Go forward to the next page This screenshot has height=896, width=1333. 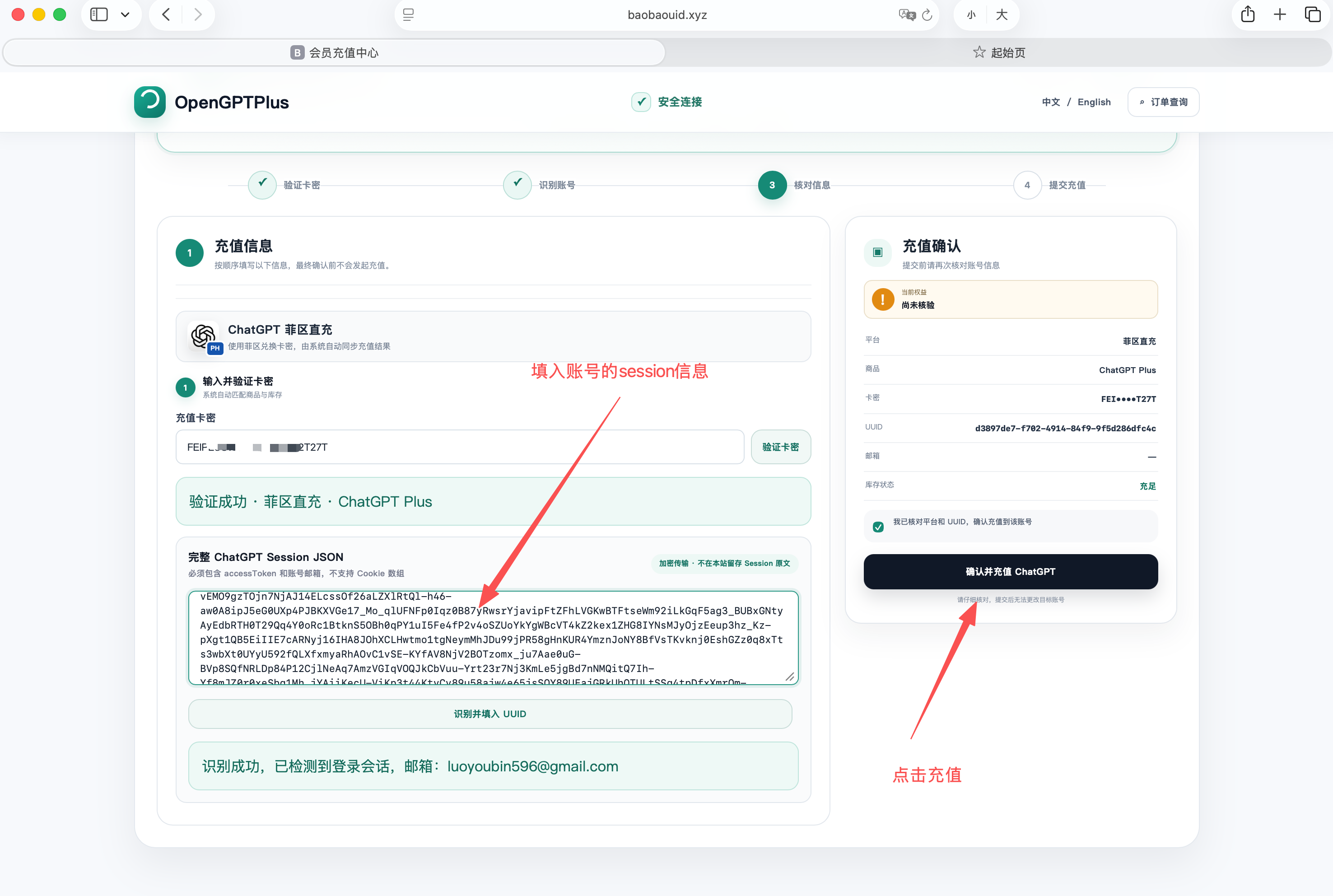[x=198, y=14]
